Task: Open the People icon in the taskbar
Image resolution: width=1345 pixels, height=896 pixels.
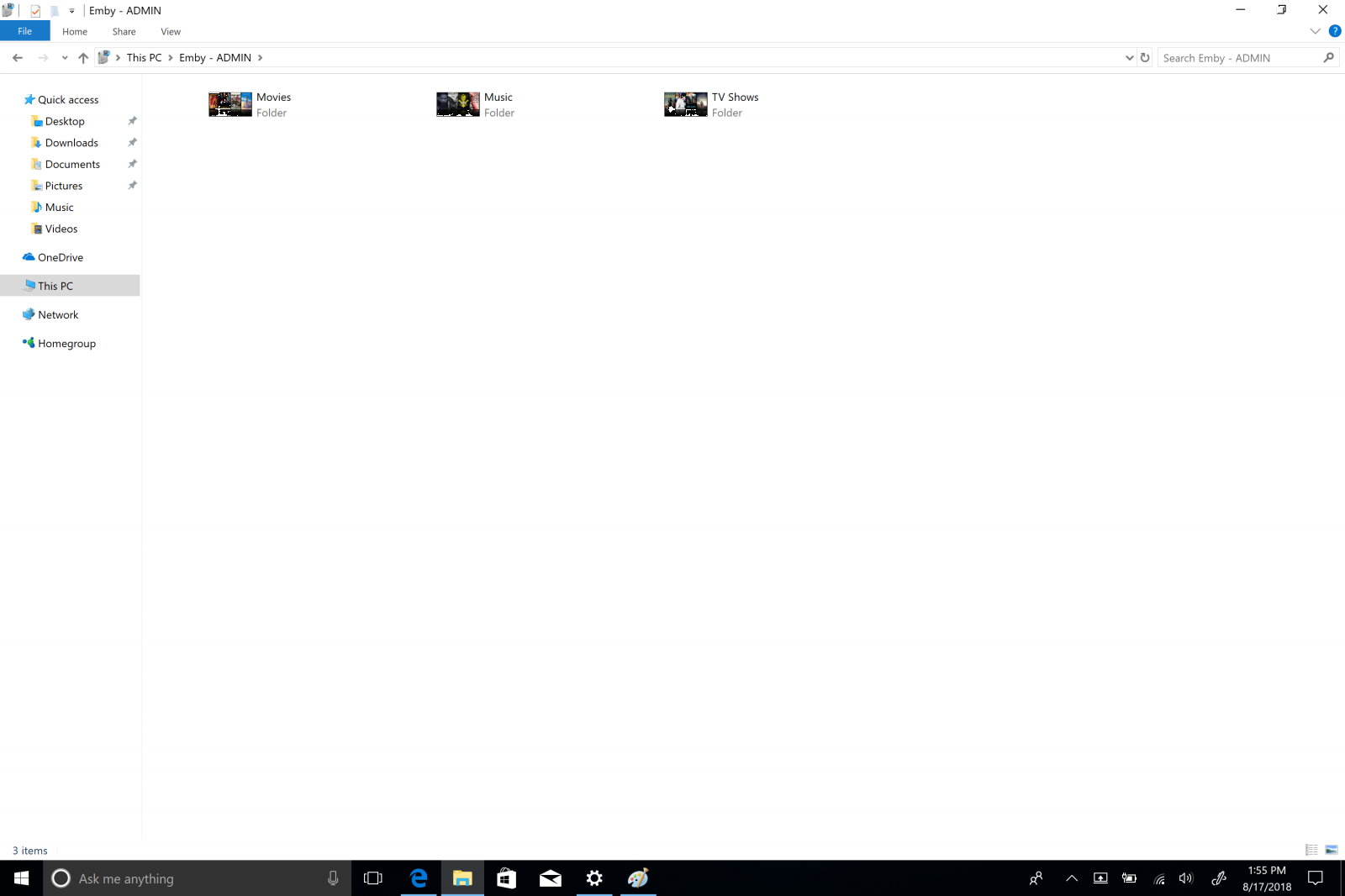Action: click(x=1036, y=878)
